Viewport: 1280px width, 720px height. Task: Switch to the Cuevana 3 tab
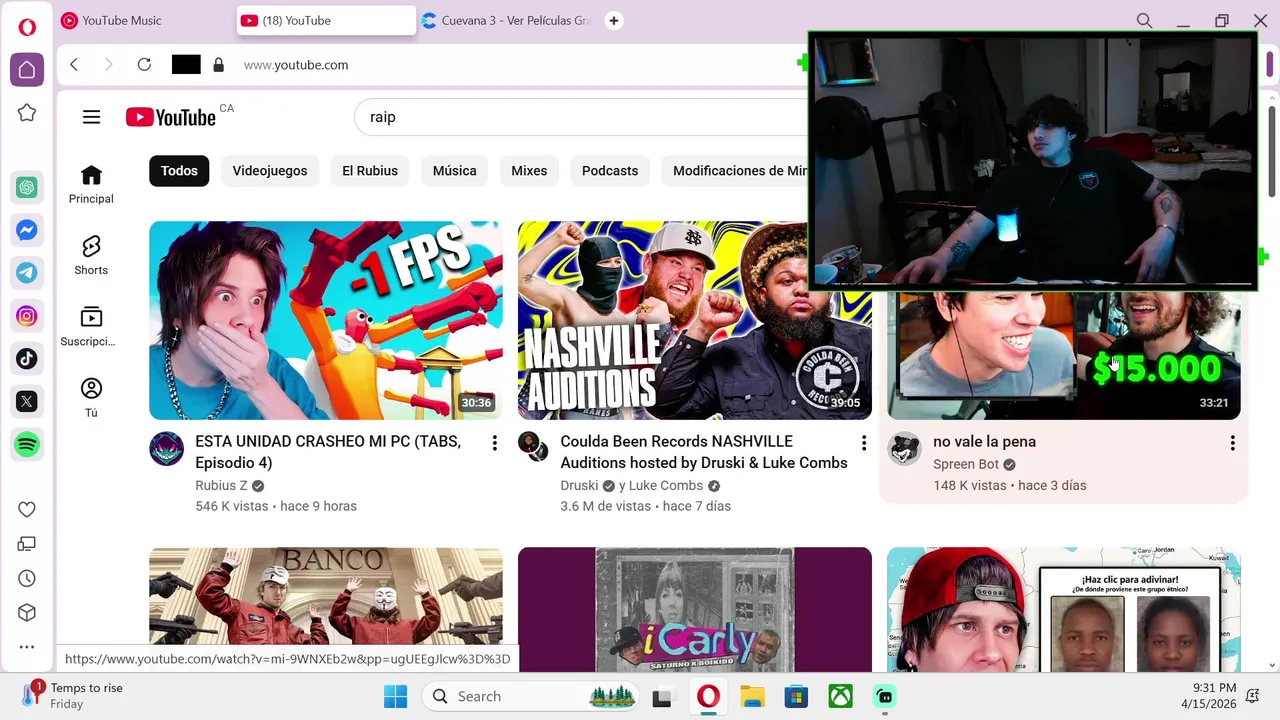[508, 20]
